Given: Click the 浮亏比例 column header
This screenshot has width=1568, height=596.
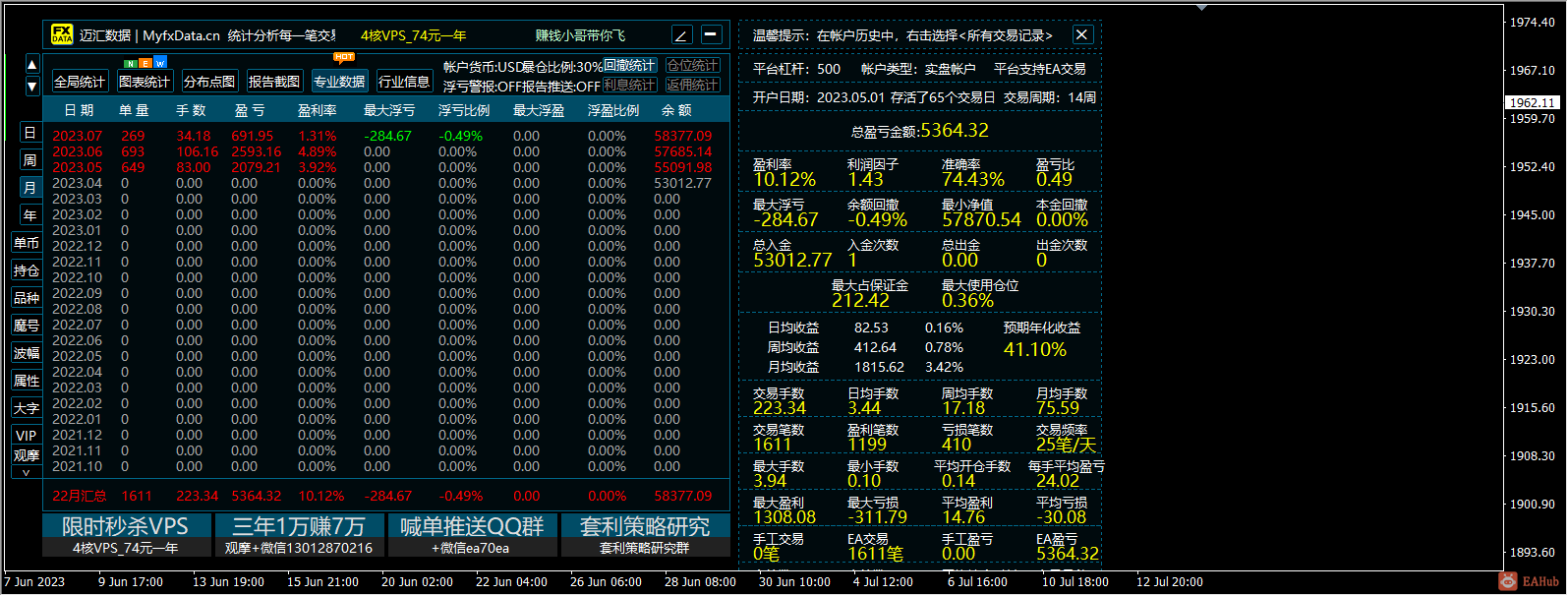Looking at the screenshot, I should point(464,110).
